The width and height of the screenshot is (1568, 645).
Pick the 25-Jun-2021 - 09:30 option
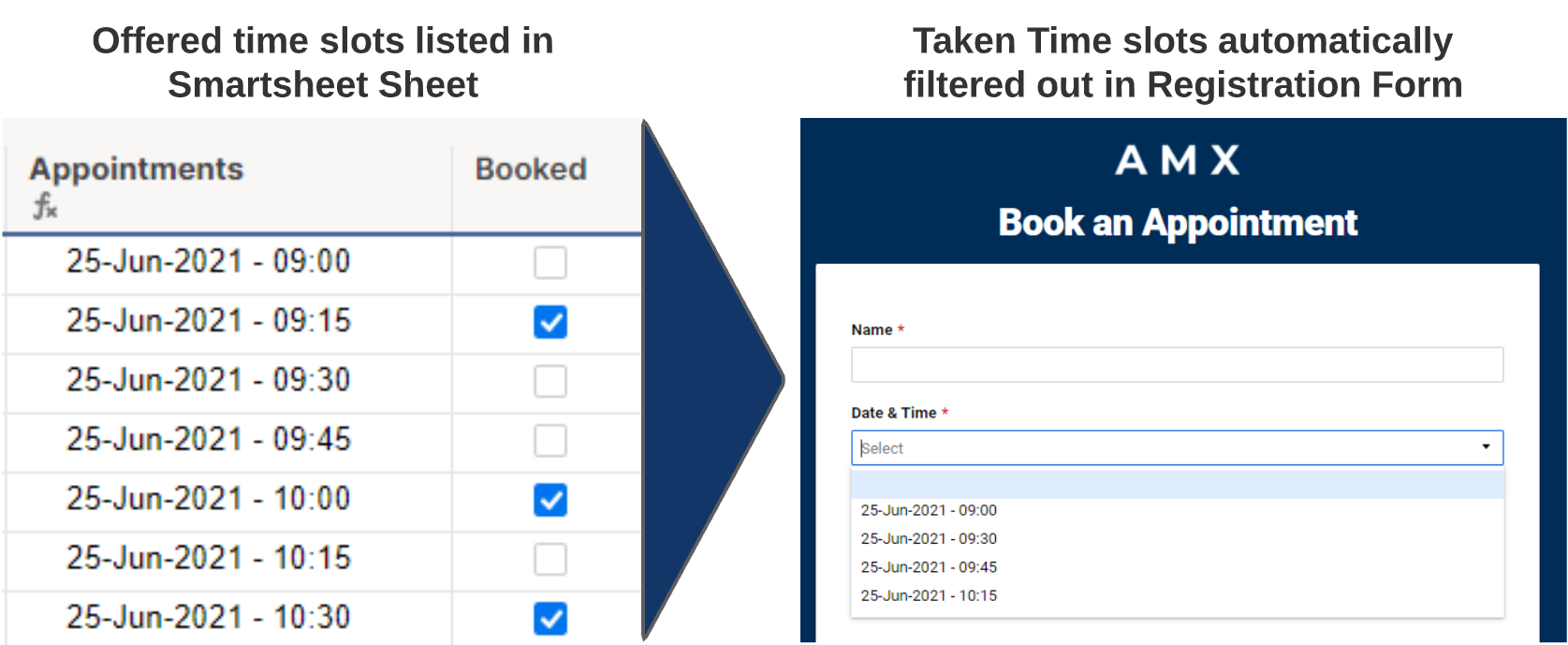(x=929, y=538)
